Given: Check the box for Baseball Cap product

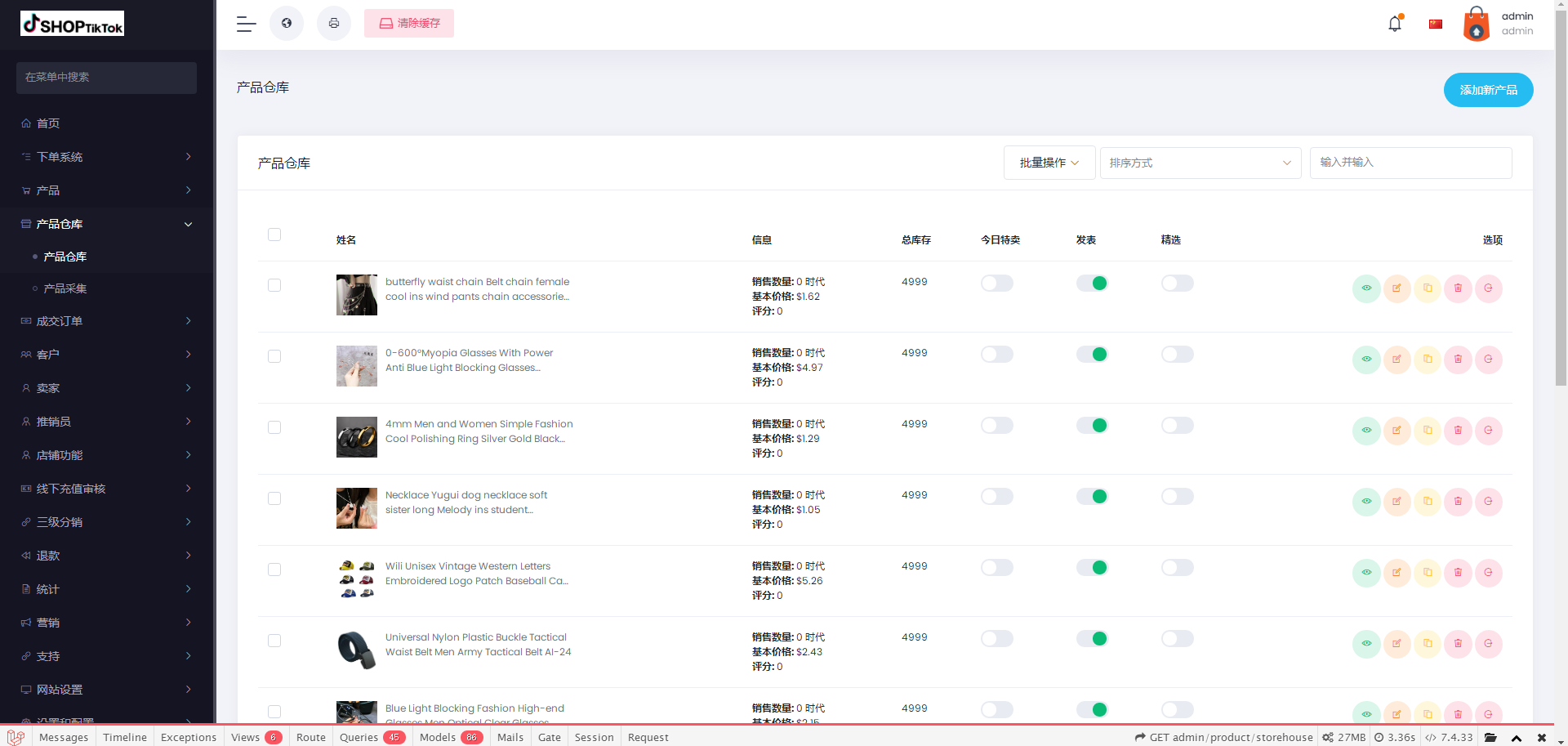Looking at the screenshot, I should tap(274, 570).
